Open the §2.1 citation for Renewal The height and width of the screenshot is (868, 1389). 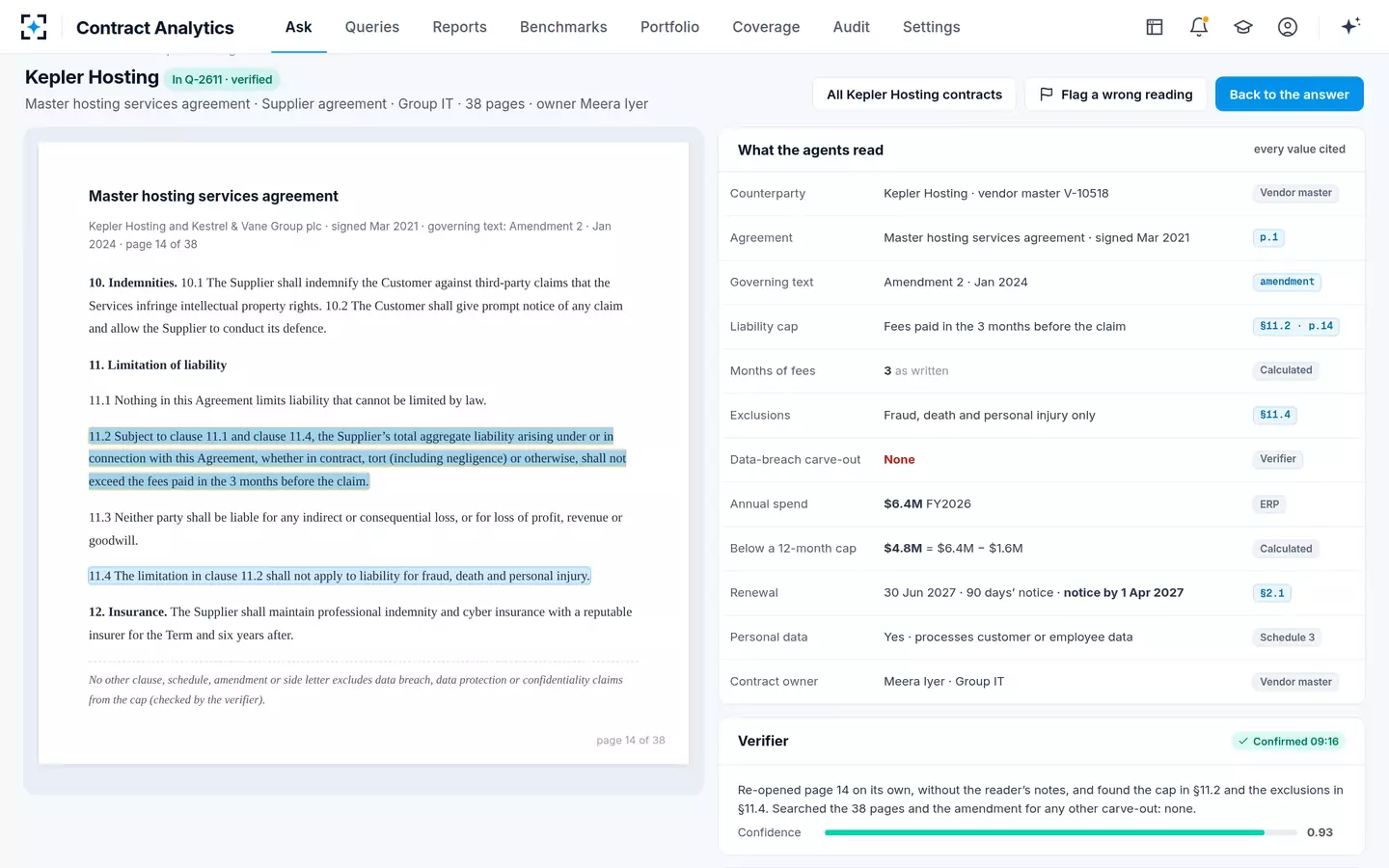[x=1271, y=593]
